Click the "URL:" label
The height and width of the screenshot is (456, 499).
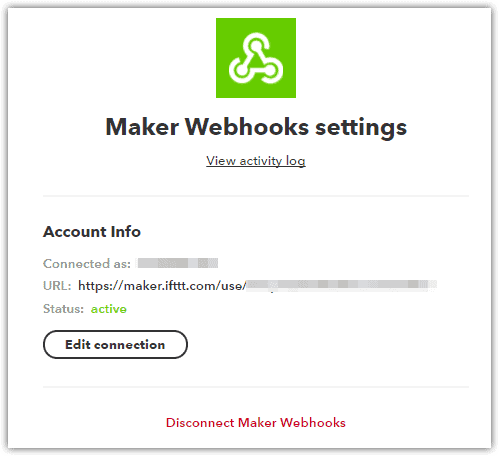coord(57,286)
